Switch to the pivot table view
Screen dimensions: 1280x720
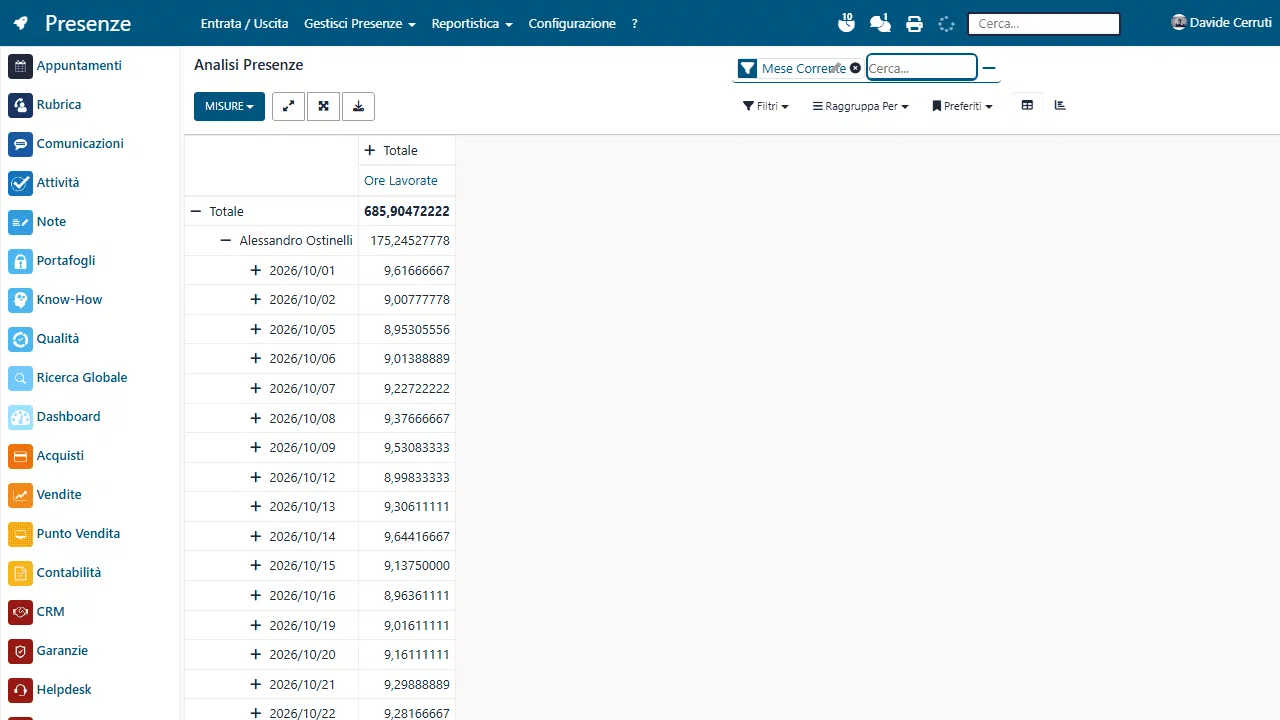(x=1027, y=105)
